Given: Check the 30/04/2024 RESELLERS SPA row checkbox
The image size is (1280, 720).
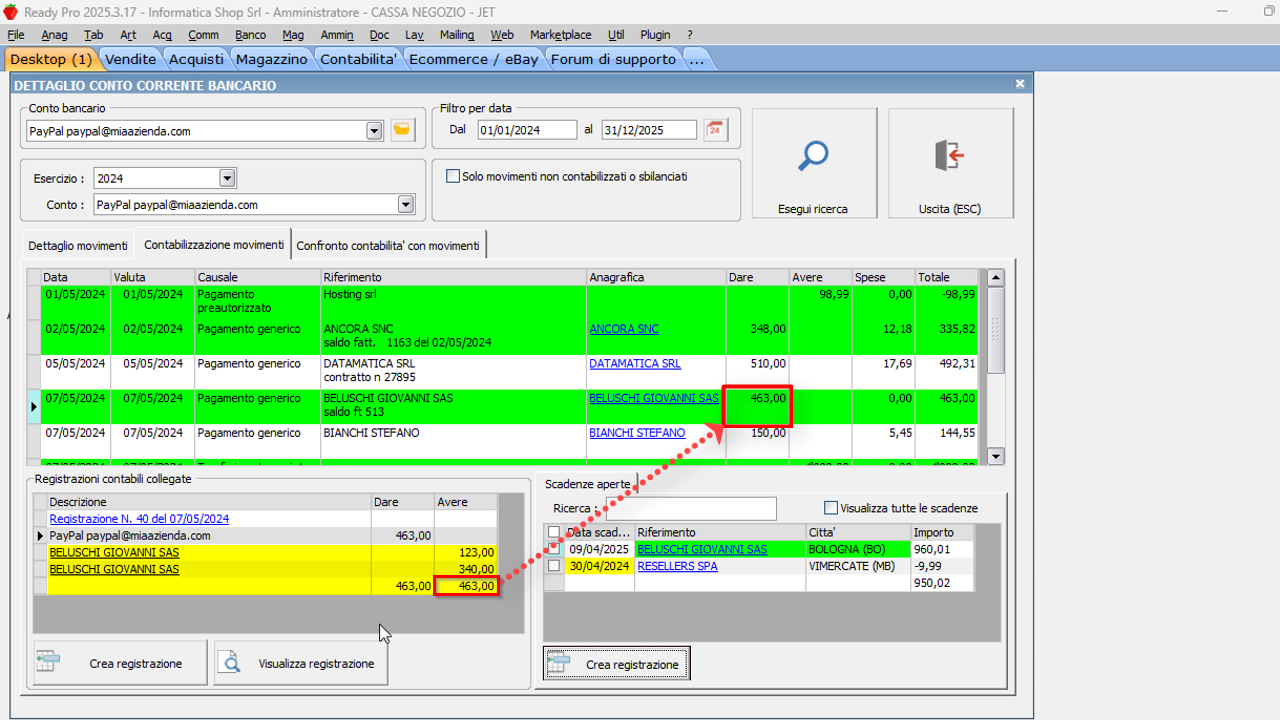Looking at the screenshot, I should tap(554, 565).
